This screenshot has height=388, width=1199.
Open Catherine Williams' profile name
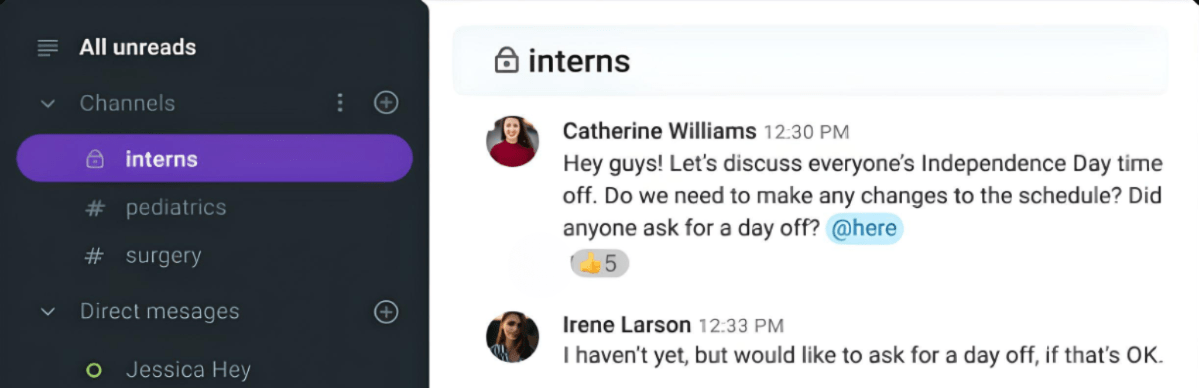pyautogui.click(x=659, y=131)
